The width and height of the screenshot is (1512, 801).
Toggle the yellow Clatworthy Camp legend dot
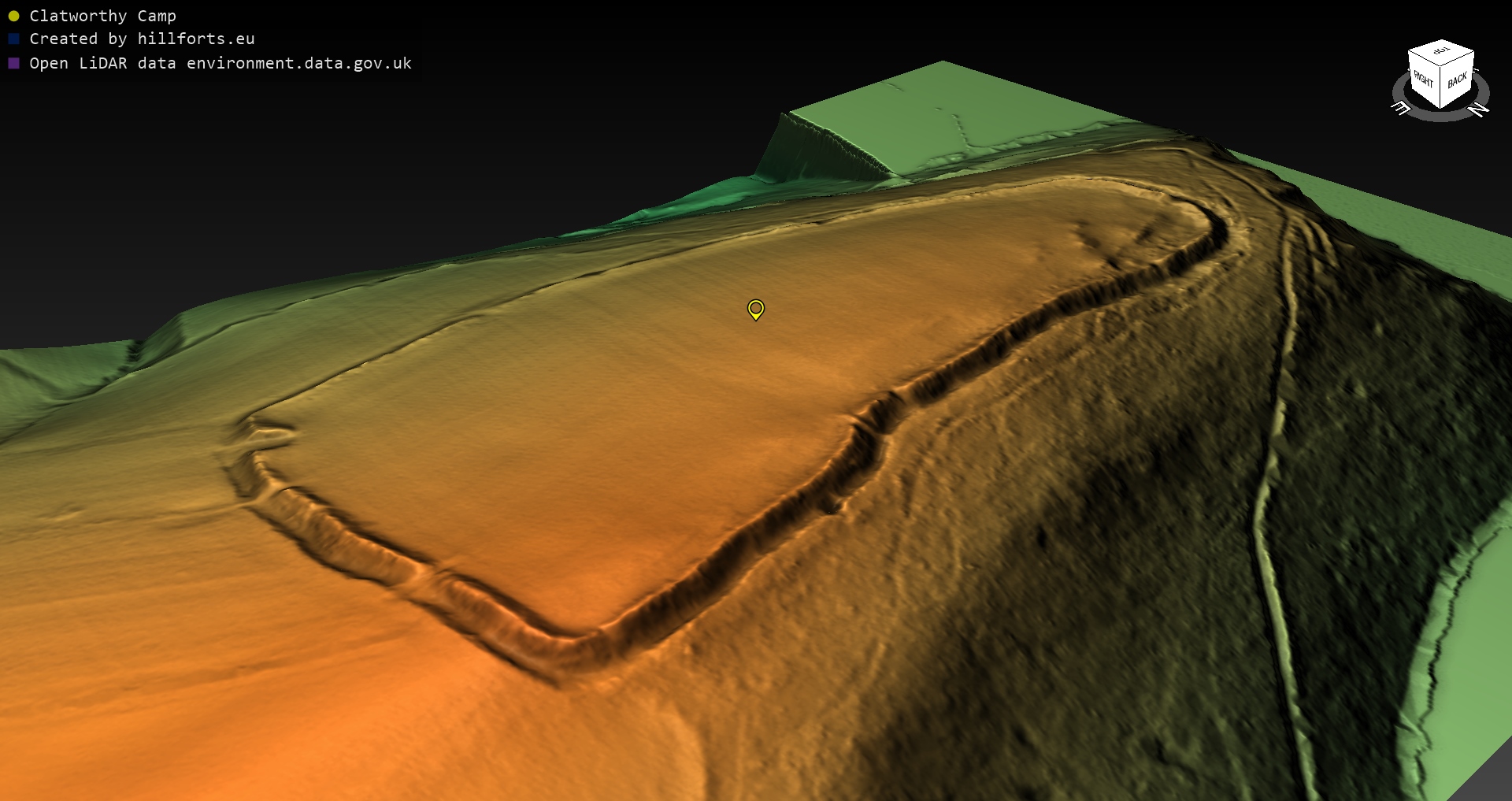coord(13,16)
